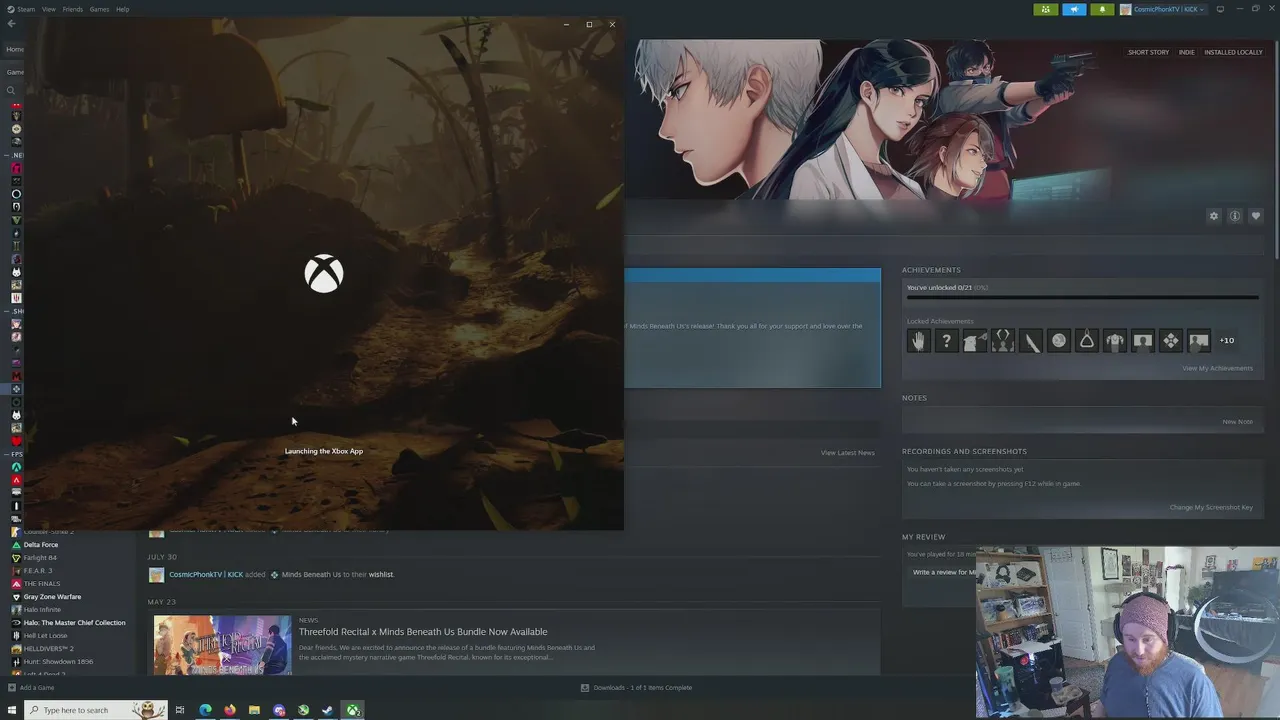Open the View menu in Steam
Screen dimensions: 1280x720
[x=48, y=9]
